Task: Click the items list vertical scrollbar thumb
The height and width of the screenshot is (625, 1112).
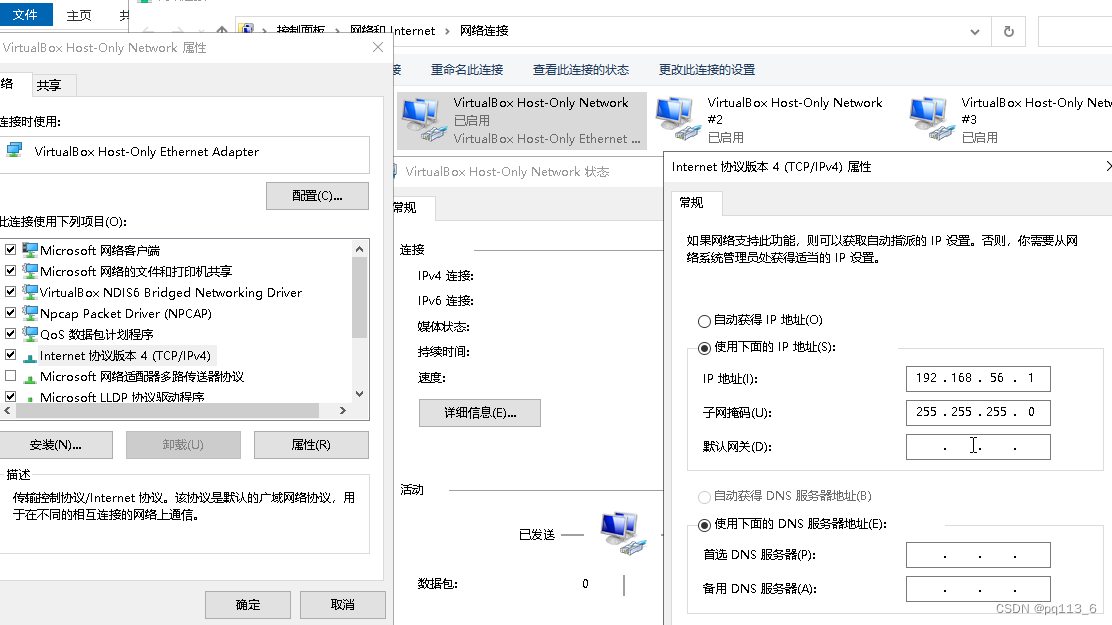Action: [x=360, y=297]
